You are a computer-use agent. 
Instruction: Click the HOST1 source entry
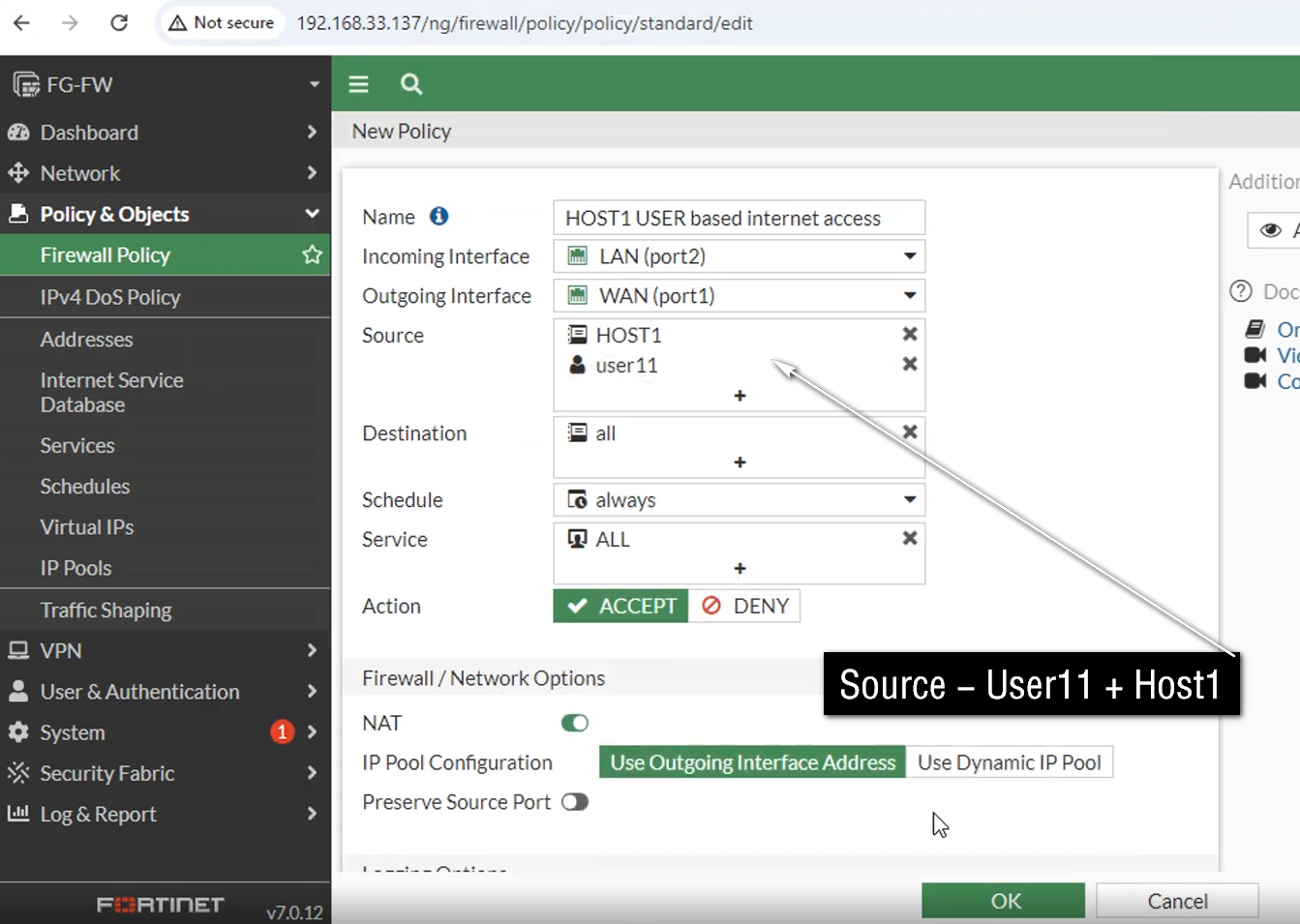click(x=629, y=335)
